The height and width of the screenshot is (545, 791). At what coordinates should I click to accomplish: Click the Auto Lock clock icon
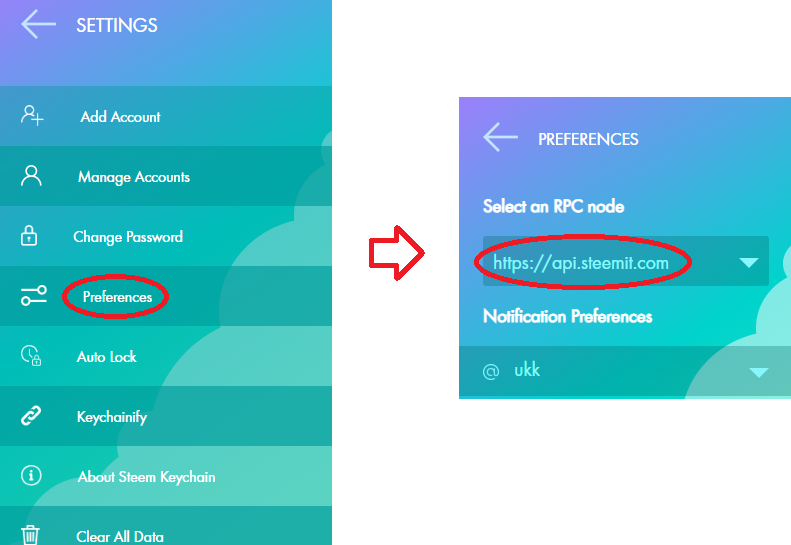pyautogui.click(x=31, y=356)
